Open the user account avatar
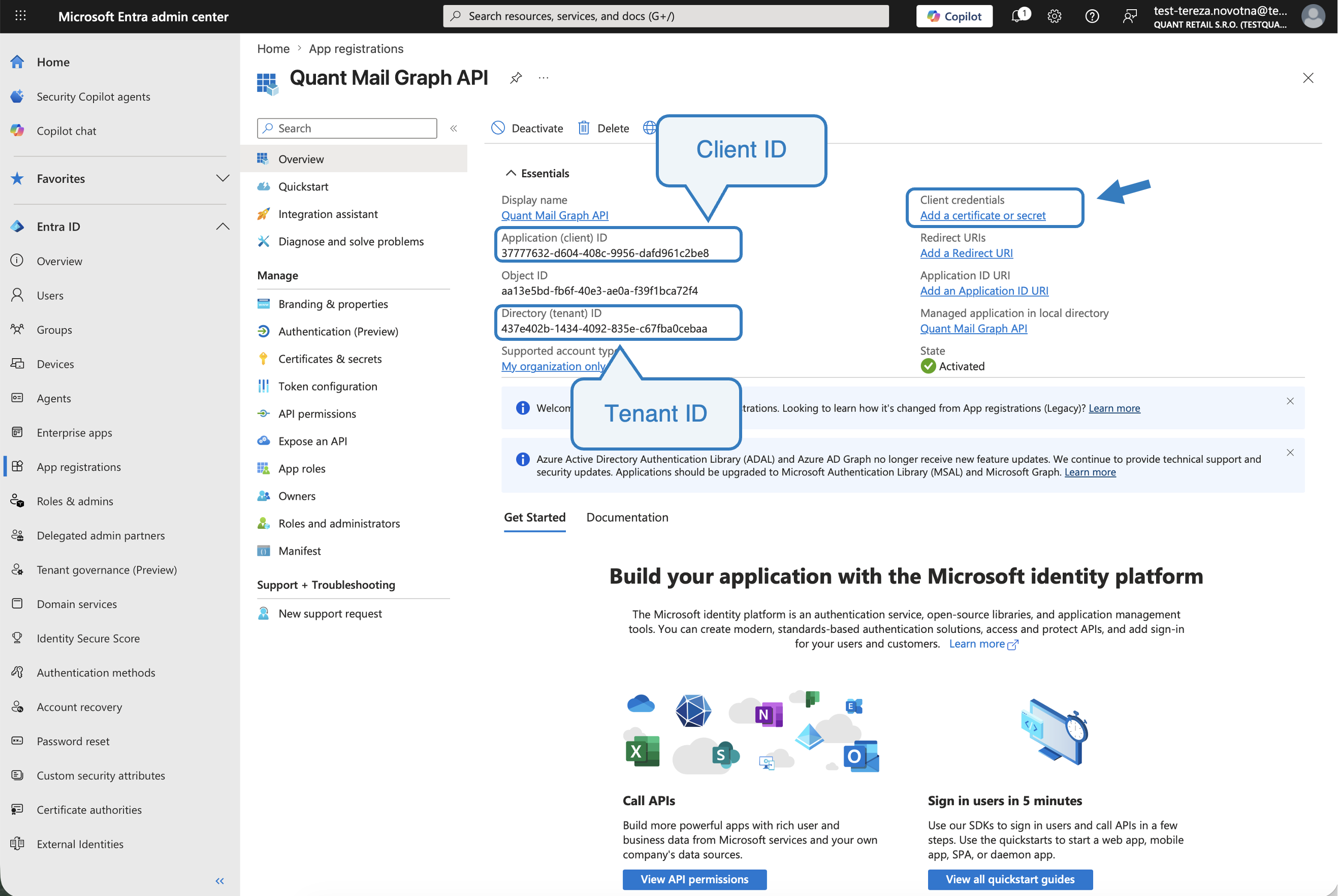Viewport: 1338px width, 896px height. [x=1313, y=16]
